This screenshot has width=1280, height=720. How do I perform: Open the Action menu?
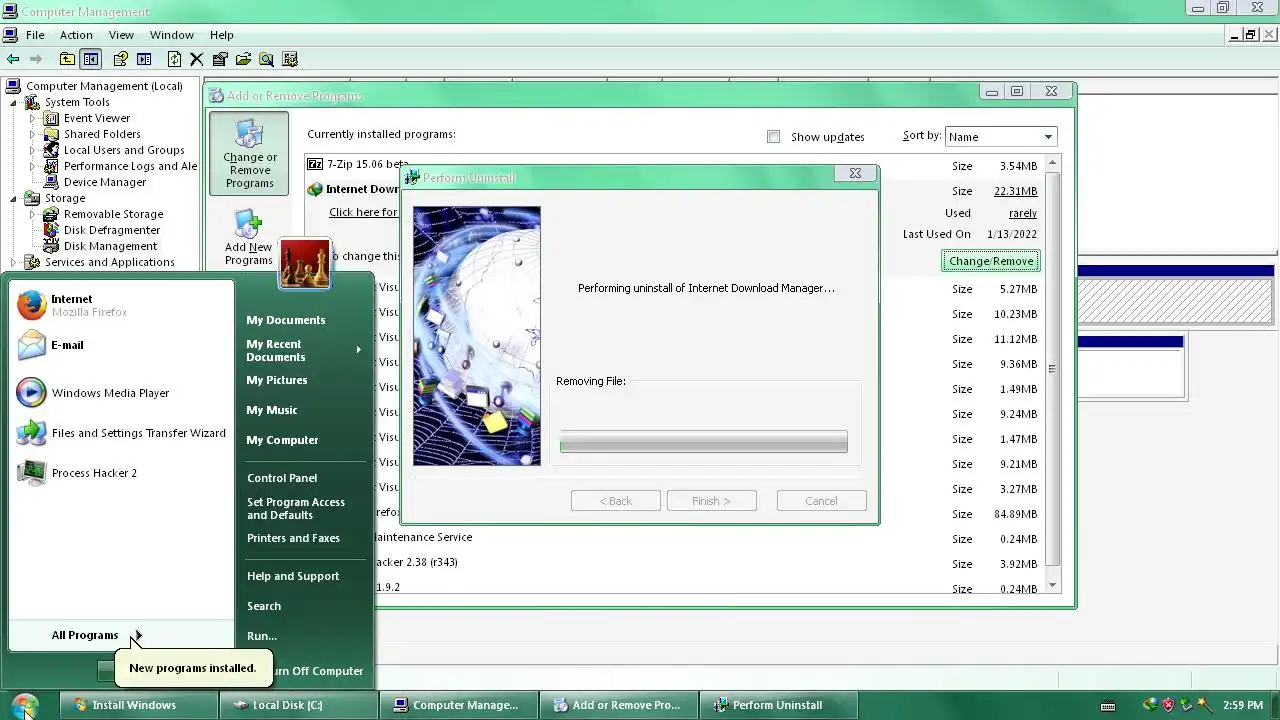(76, 35)
